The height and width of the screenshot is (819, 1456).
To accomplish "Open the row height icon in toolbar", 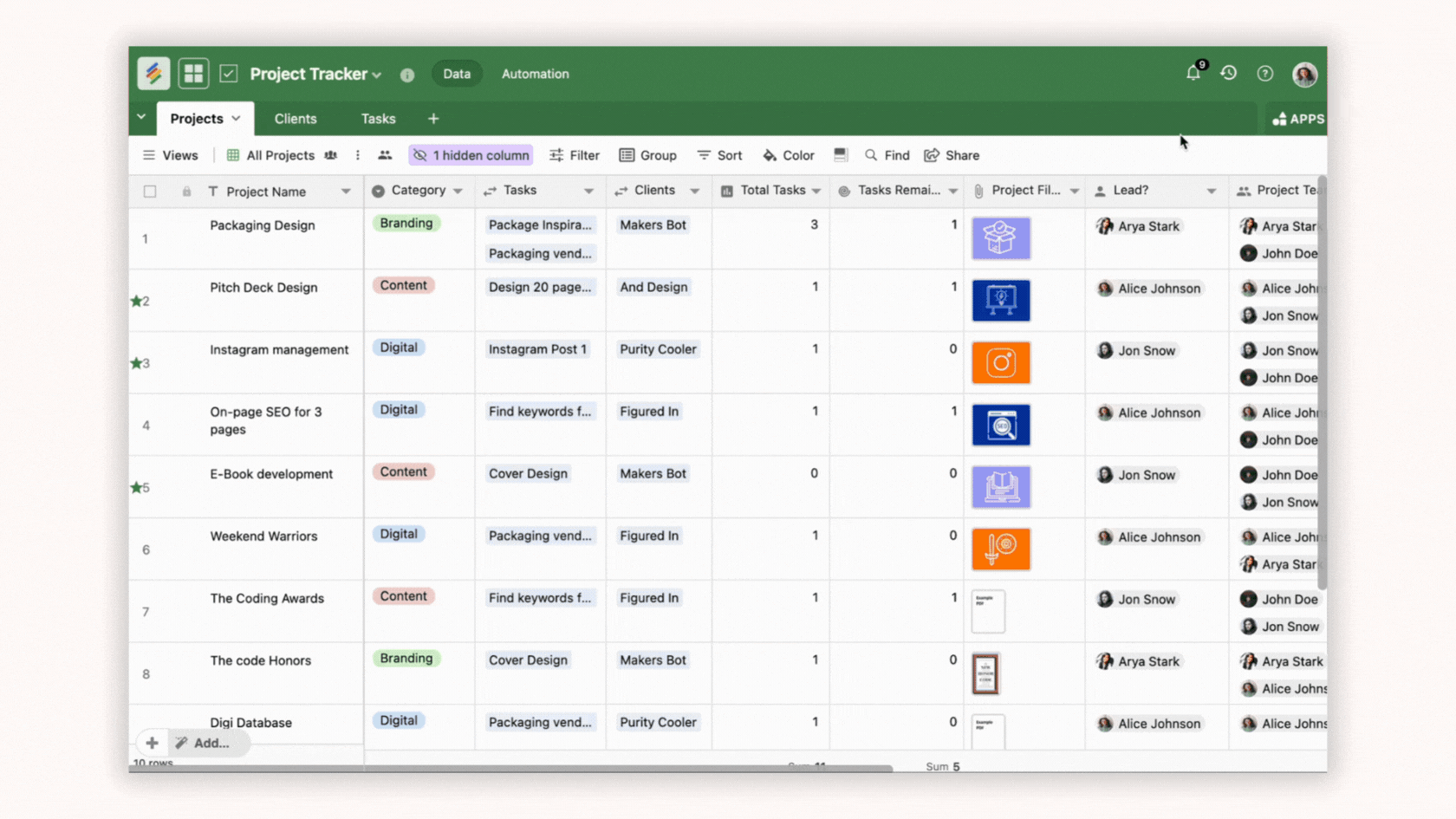I will (840, 155).
